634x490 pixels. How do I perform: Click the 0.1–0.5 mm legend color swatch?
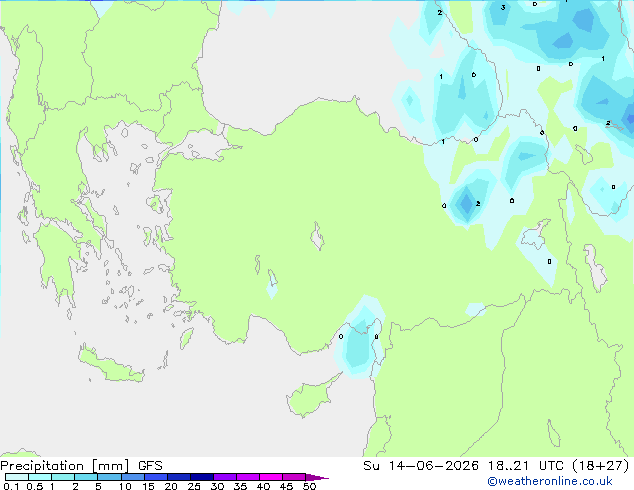[17, 477]
